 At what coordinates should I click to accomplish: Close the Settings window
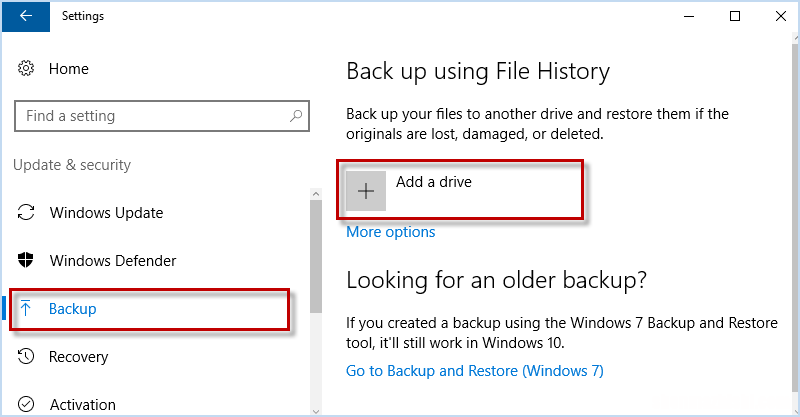coord(781,16)
